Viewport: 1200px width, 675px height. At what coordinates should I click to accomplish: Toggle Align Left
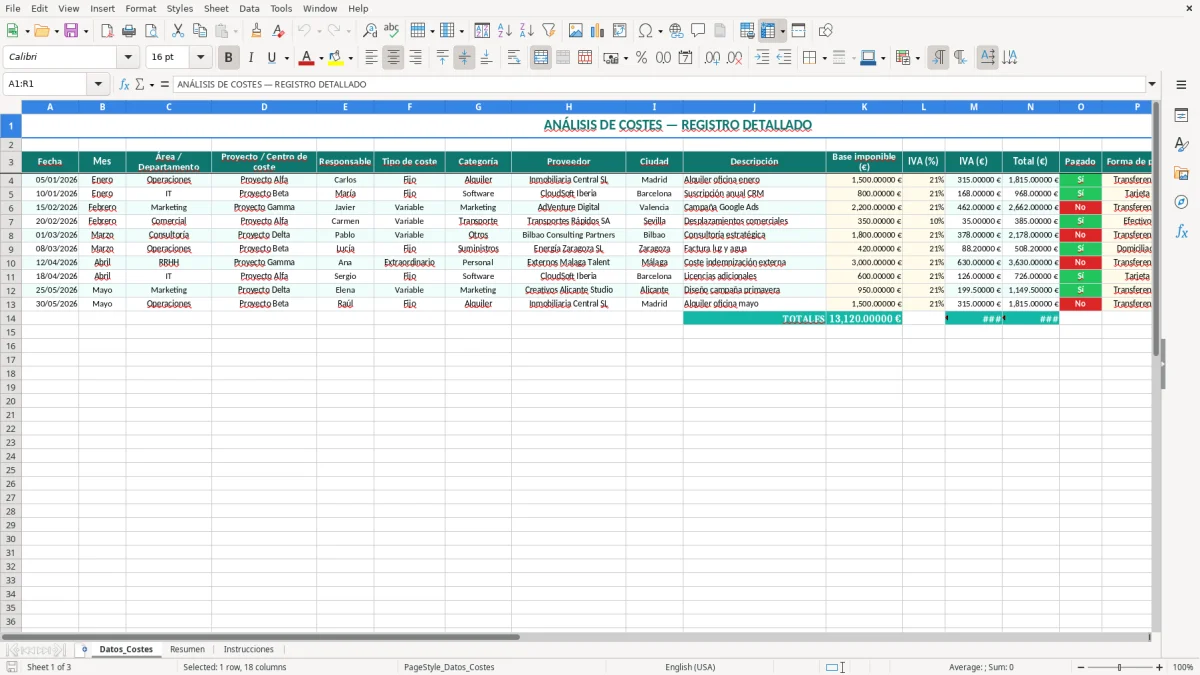pyautogui.click(x=371, y=58)
